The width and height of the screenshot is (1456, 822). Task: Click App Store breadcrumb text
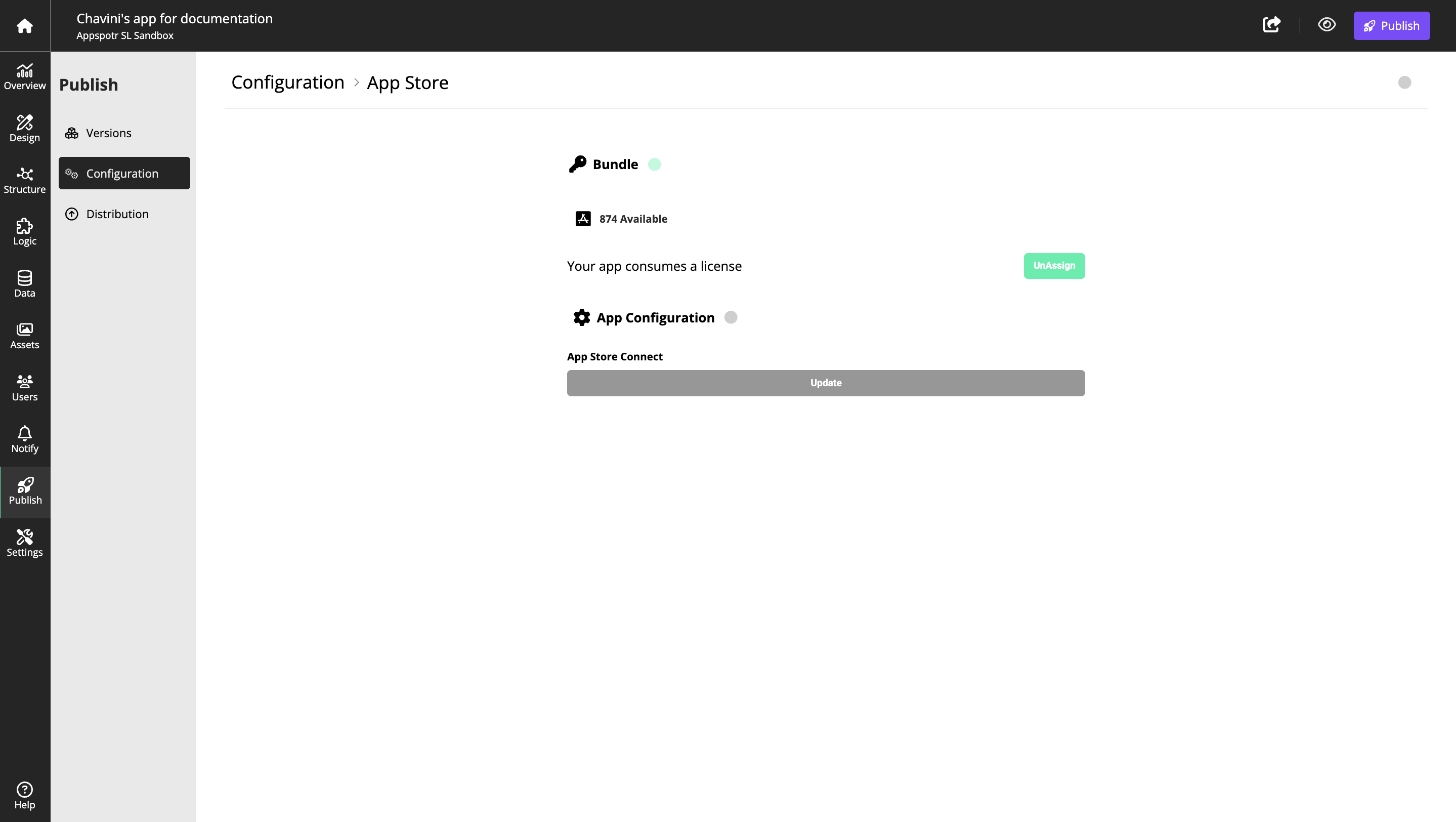(408, 83)
